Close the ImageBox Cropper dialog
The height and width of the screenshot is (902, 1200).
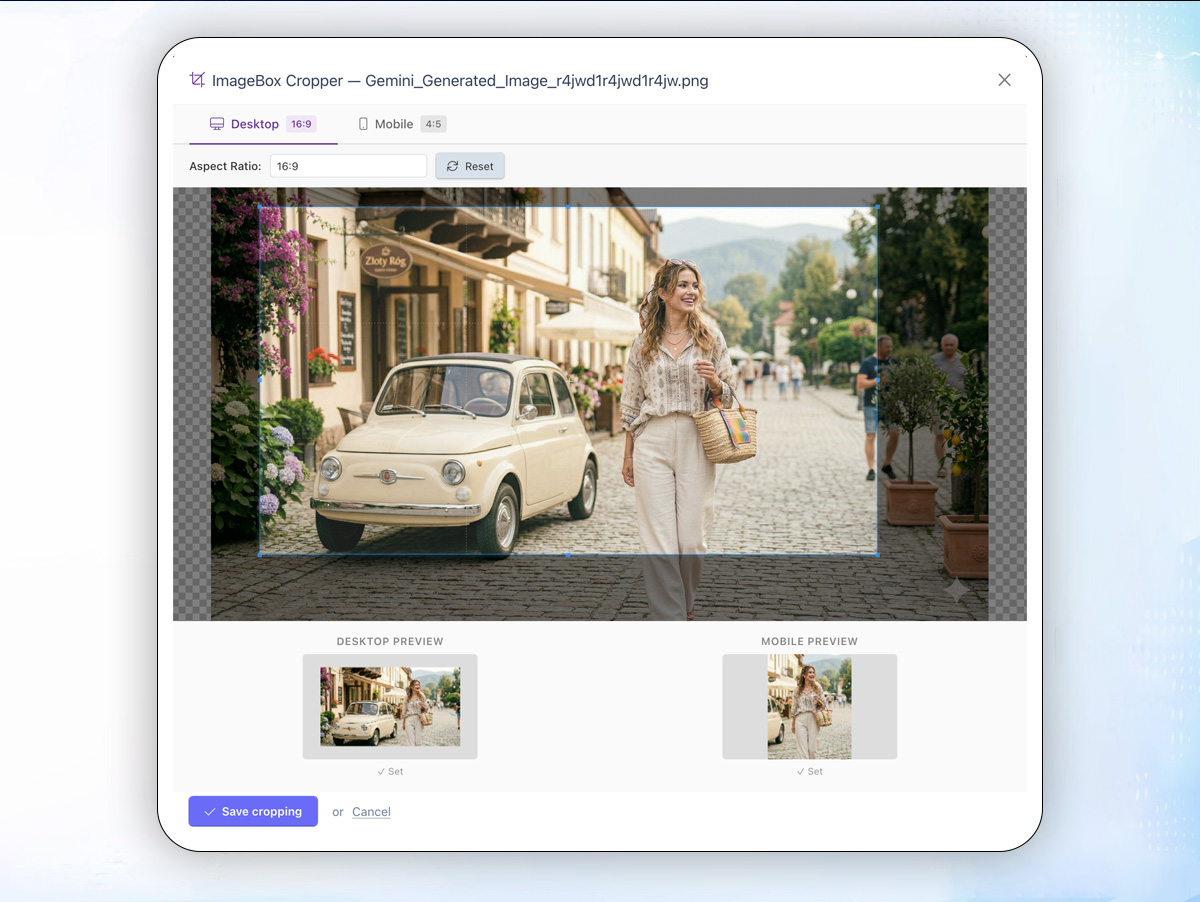click(1004, 80)
